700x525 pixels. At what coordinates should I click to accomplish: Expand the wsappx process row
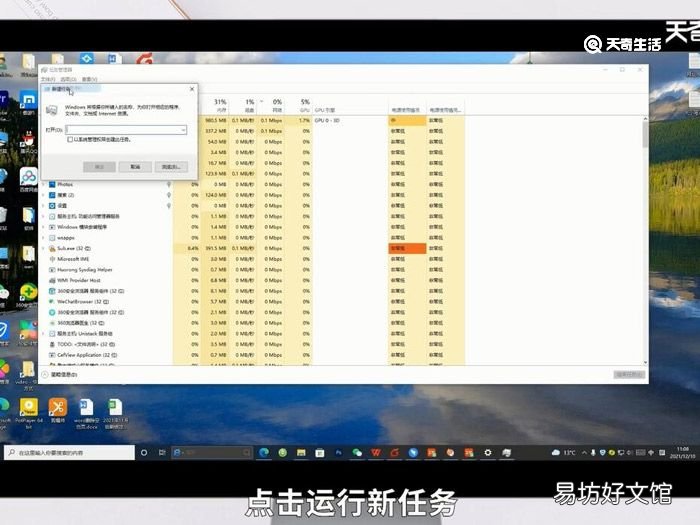pyautogui.click(x=44, y=238)
